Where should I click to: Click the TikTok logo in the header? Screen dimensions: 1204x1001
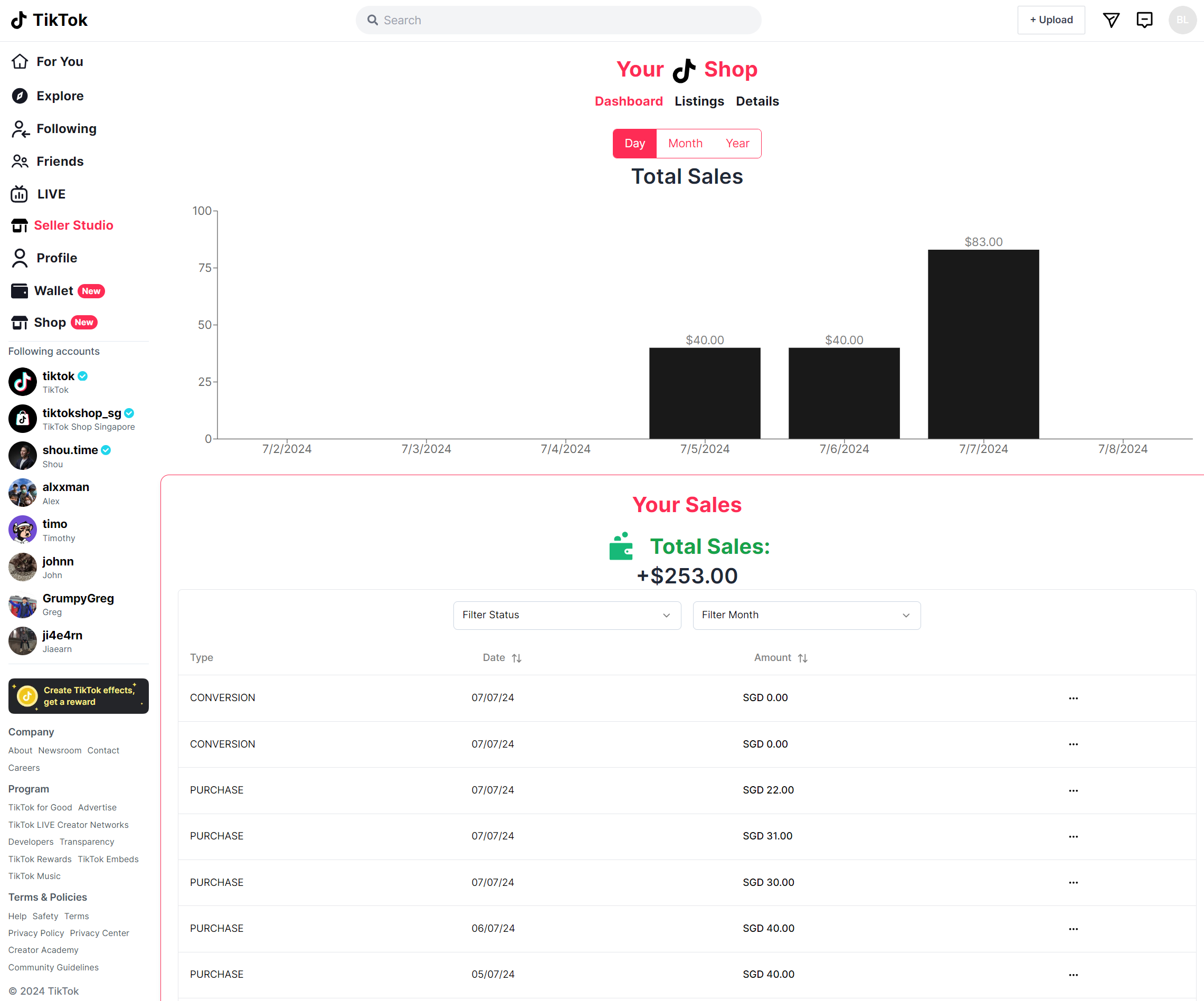(49, 20)
